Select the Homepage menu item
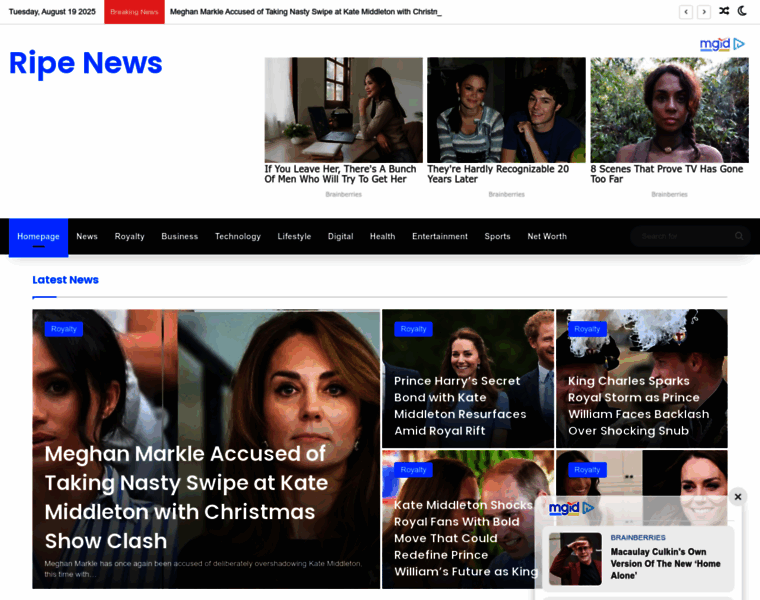This screenshot has width=760, height=600. [x=38, y=237]
